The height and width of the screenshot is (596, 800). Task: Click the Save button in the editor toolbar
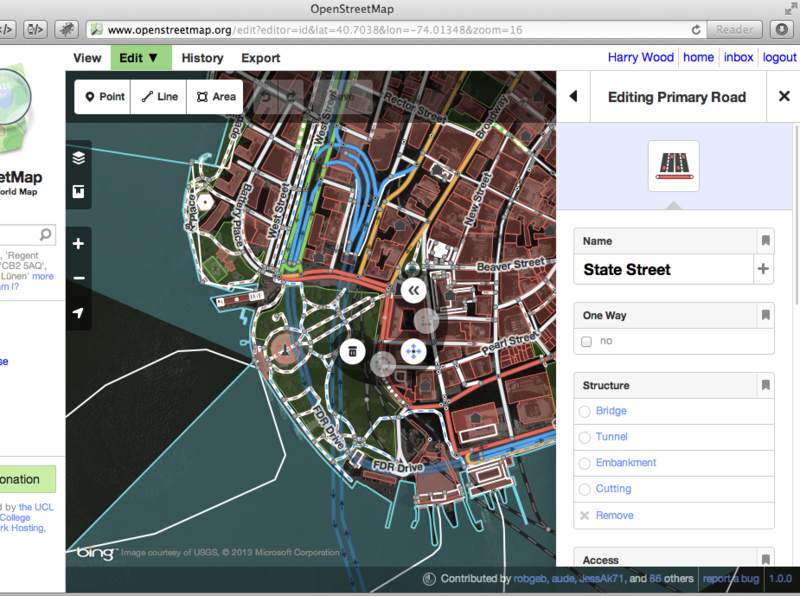[x=341, y=96]
